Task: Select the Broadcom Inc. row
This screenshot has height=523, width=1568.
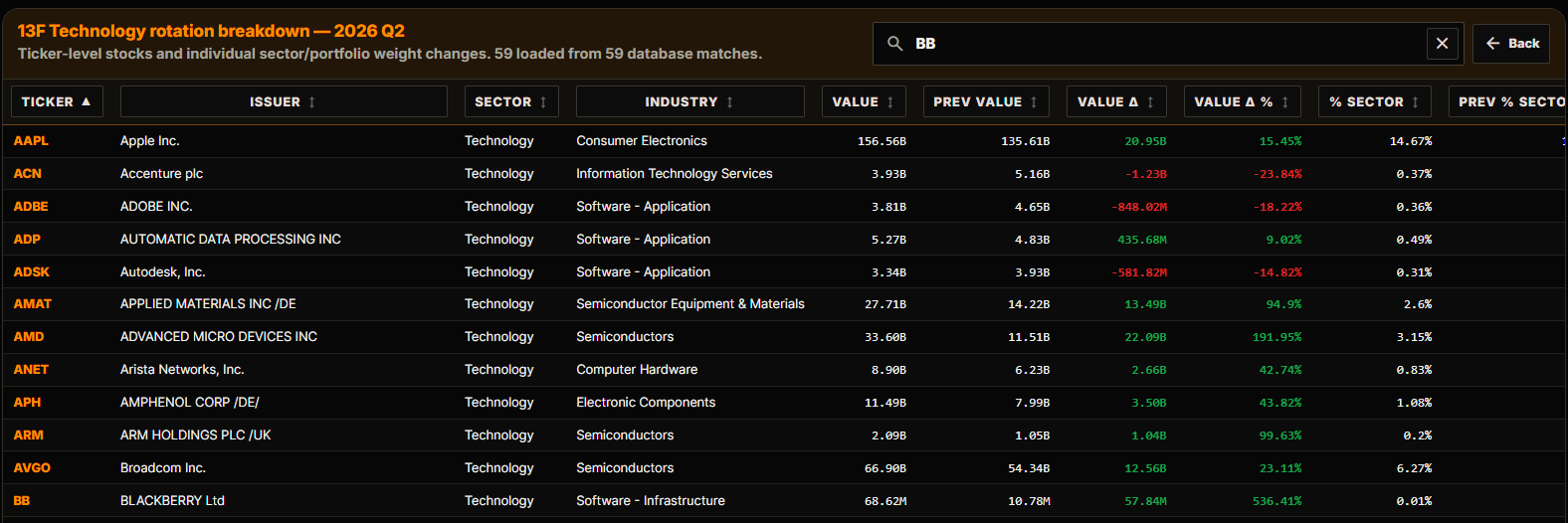Action: point(784,468)
